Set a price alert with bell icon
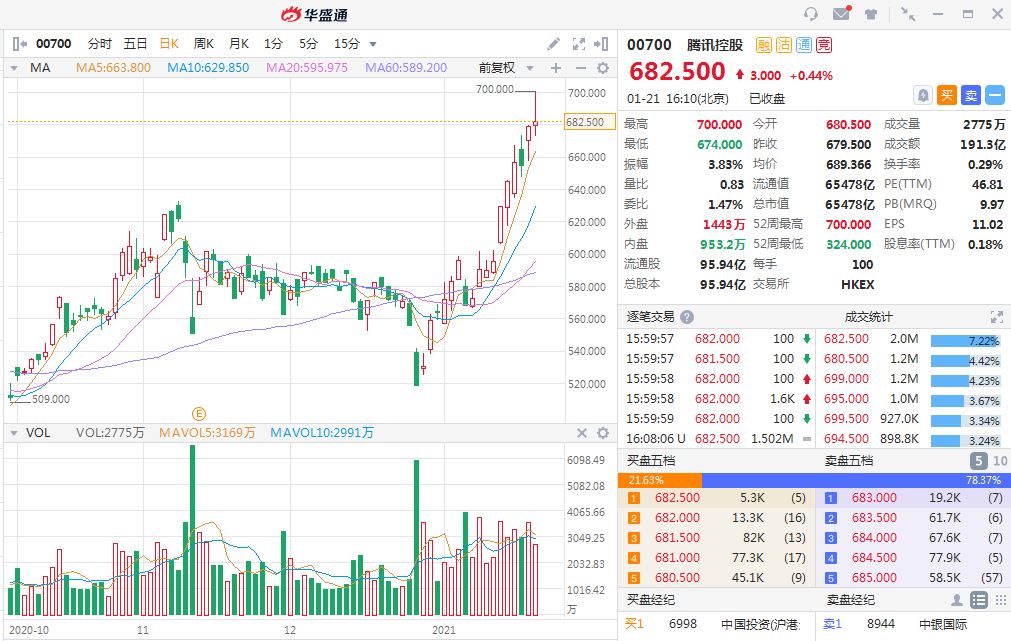The height and width of the screenshot is (641, 1011). click(924, 95)
